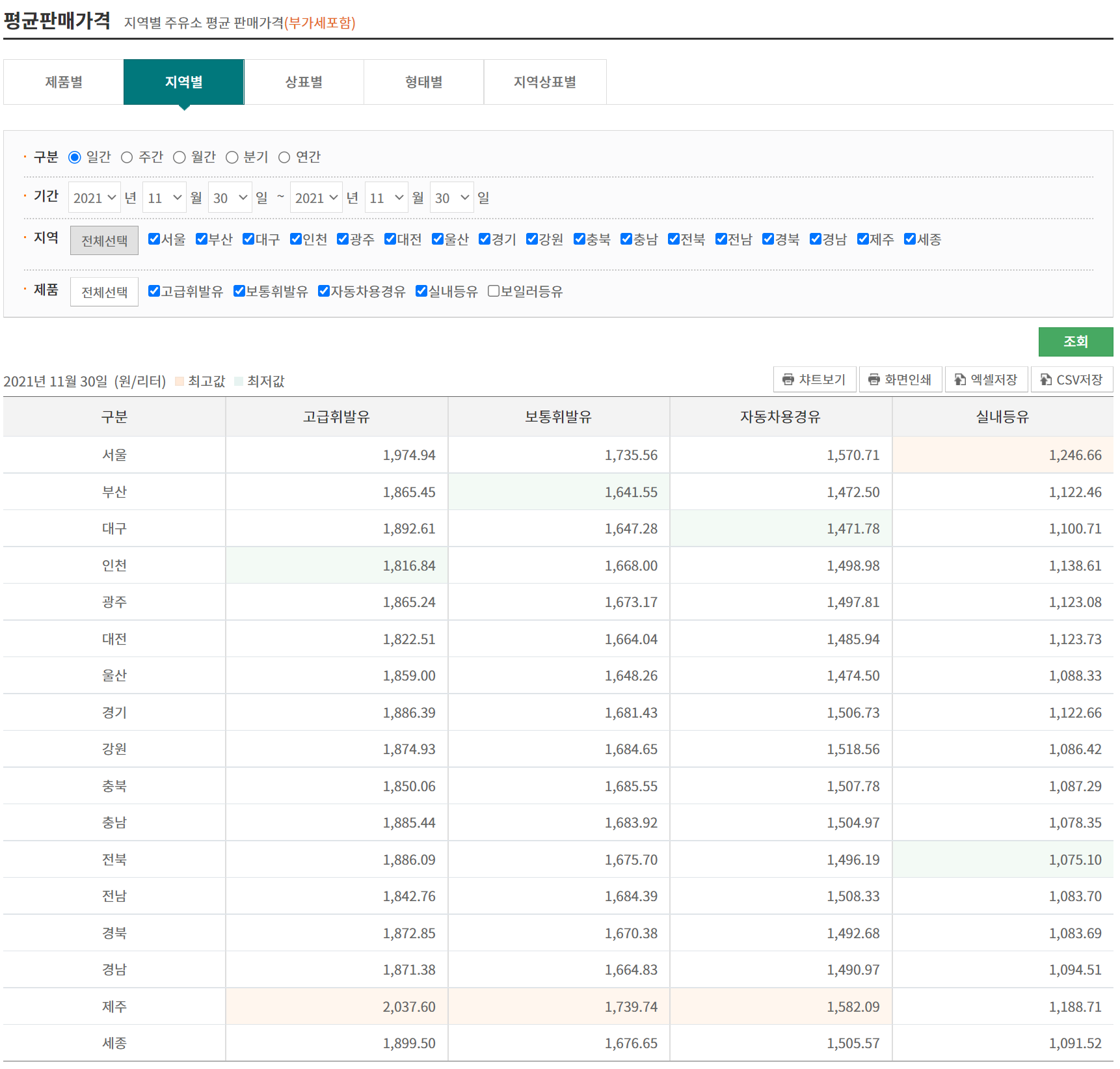This screenshot has height=1069, width=1120.
Task: Open the start year dropdown
Action: [94, 198]
